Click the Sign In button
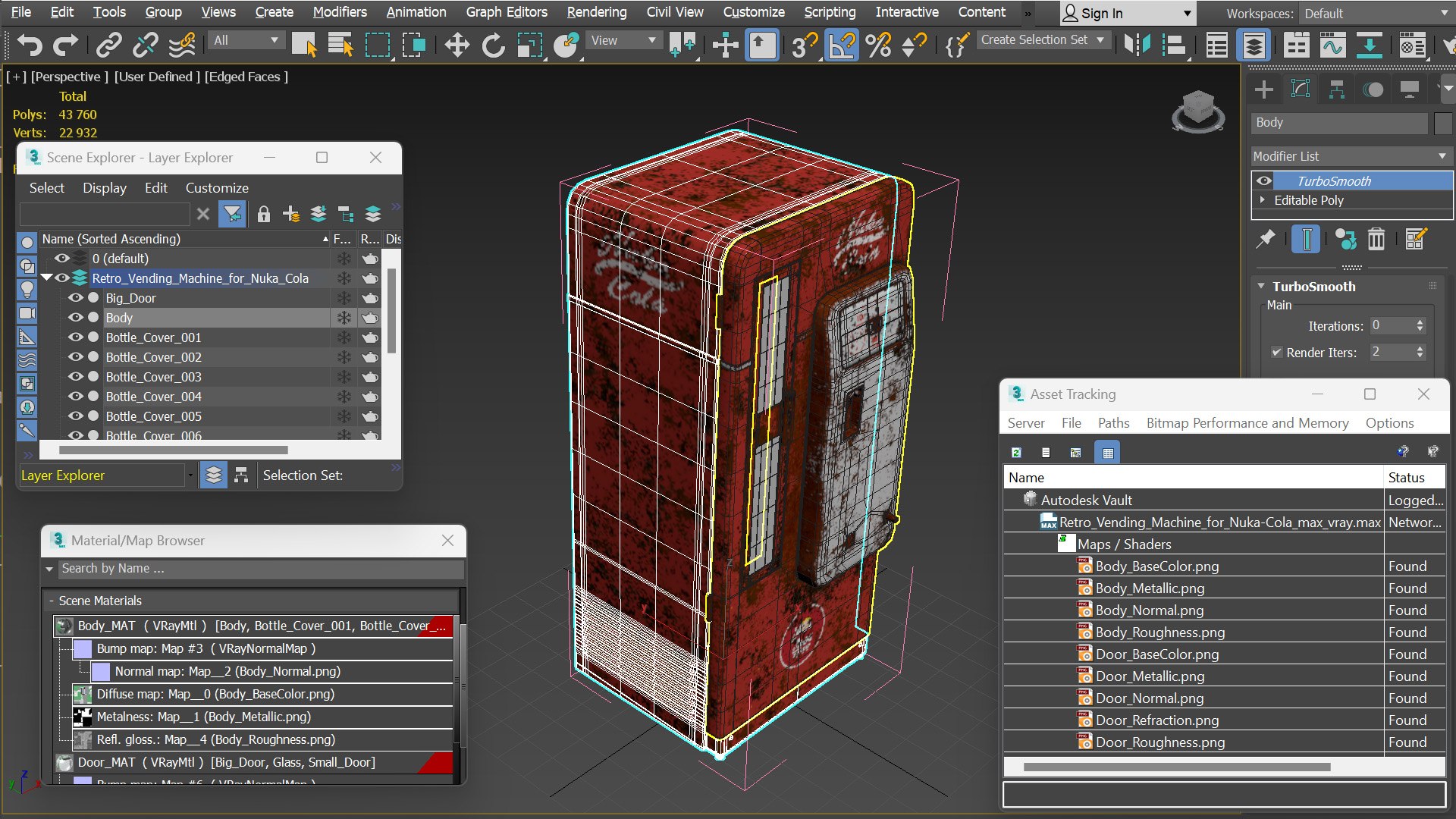Image resolution: width=1456 pixels, height=819 pixels. pyautogui.click(x=1127, y=13)
